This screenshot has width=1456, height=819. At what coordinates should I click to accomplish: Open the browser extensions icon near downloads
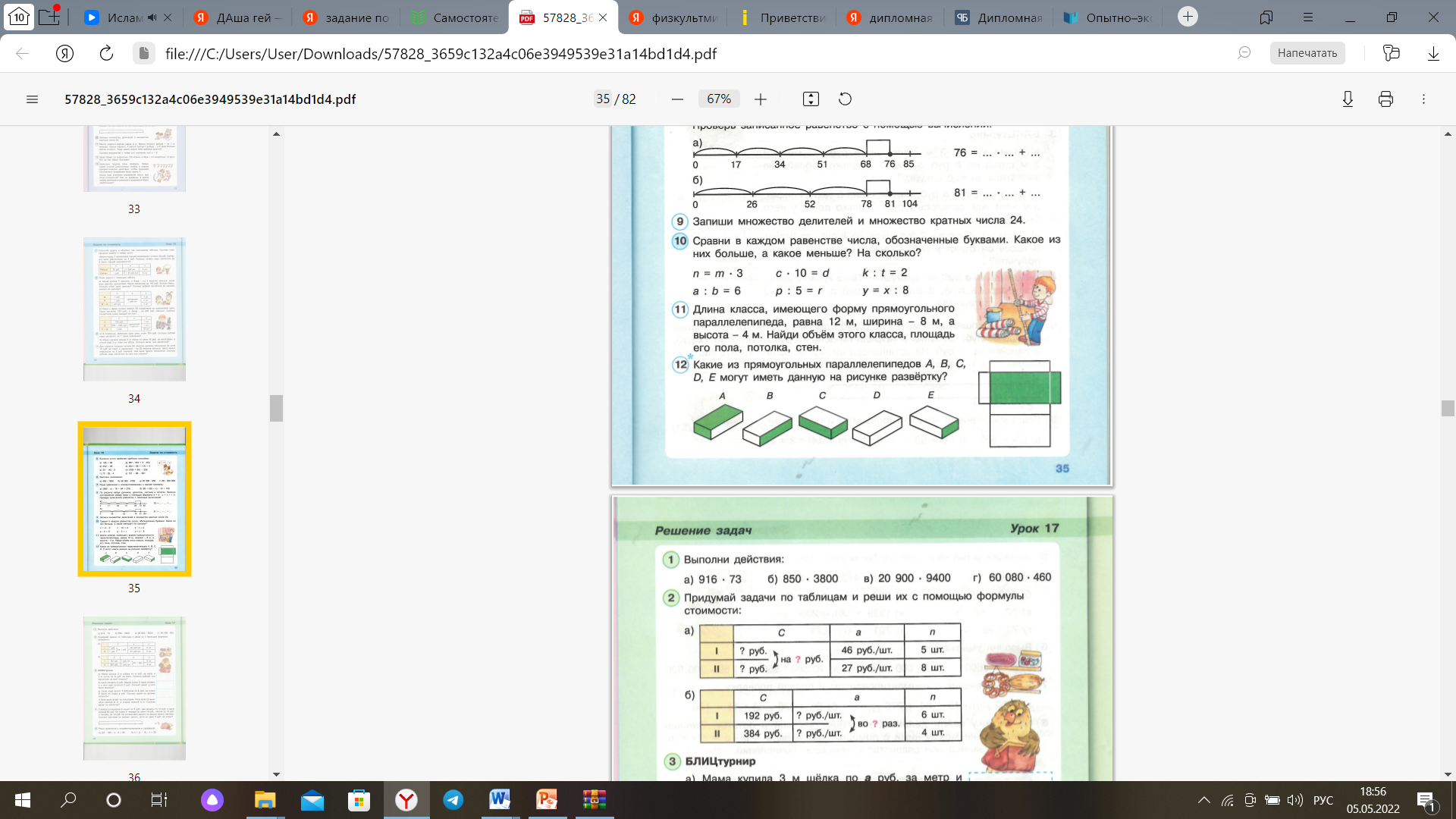click(1391, 53)
